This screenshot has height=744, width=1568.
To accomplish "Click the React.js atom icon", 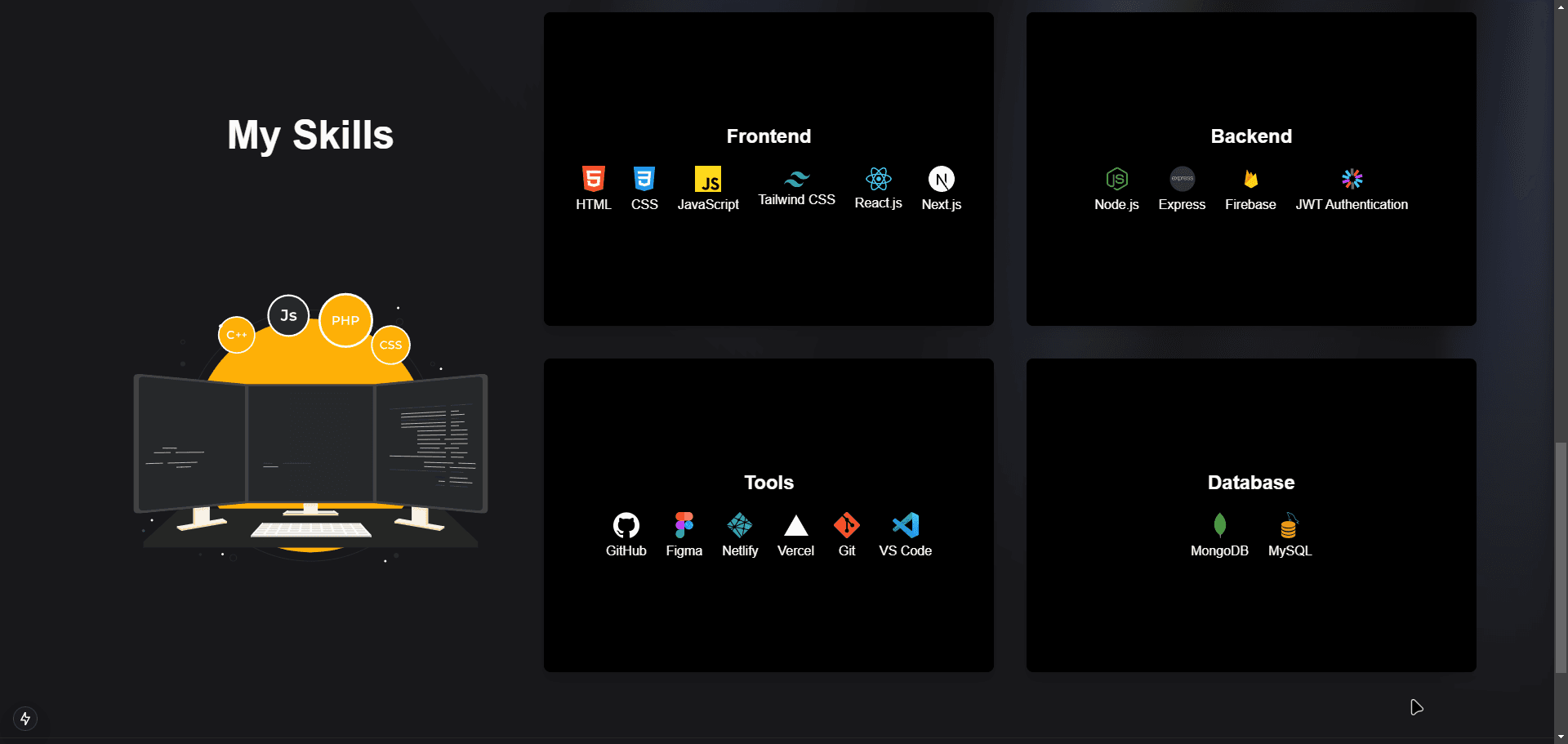I will pyautogui.click(x=877, y=178).
